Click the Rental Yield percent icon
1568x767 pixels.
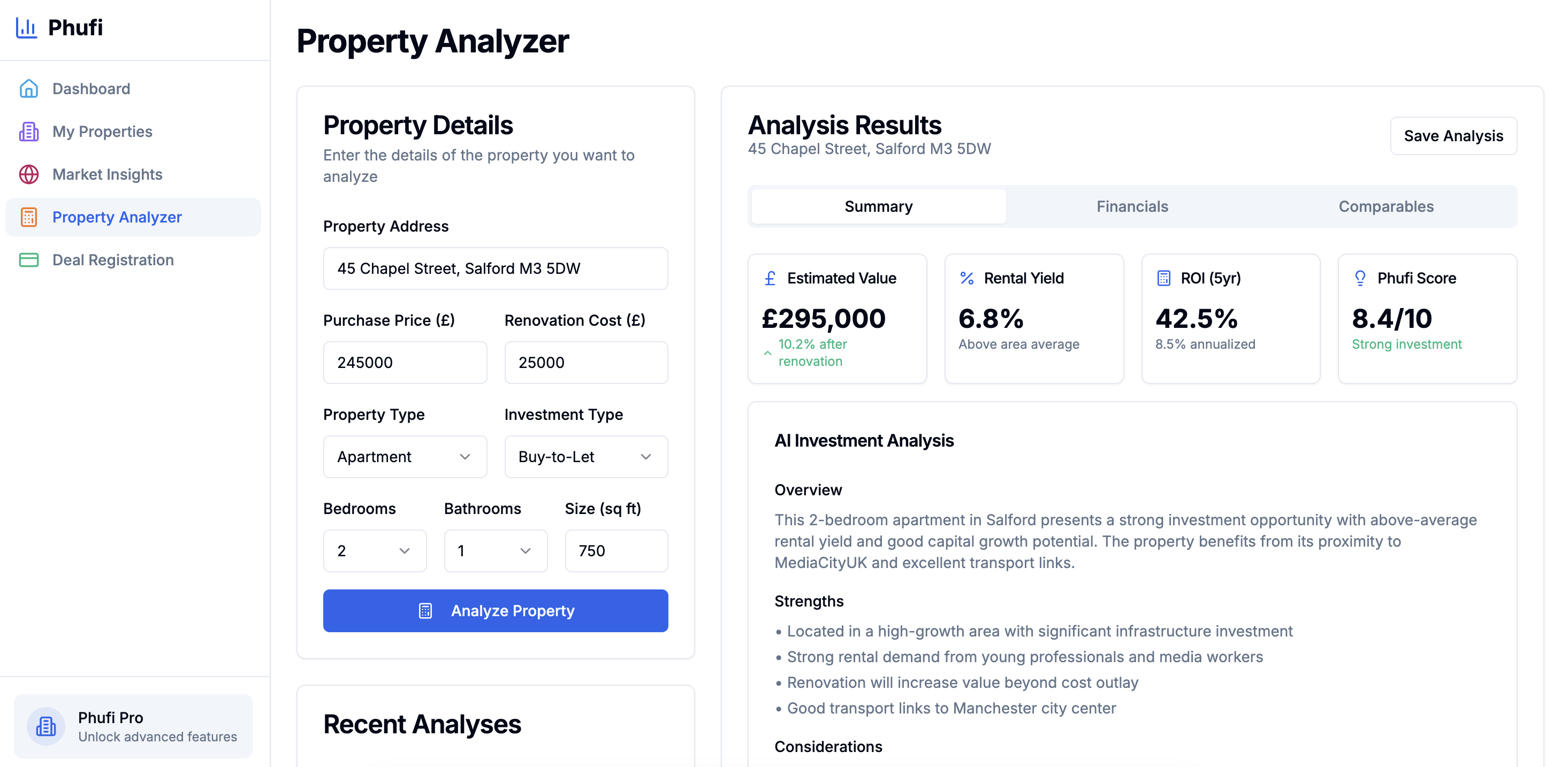pyautogui.click(x=966, y=278)
